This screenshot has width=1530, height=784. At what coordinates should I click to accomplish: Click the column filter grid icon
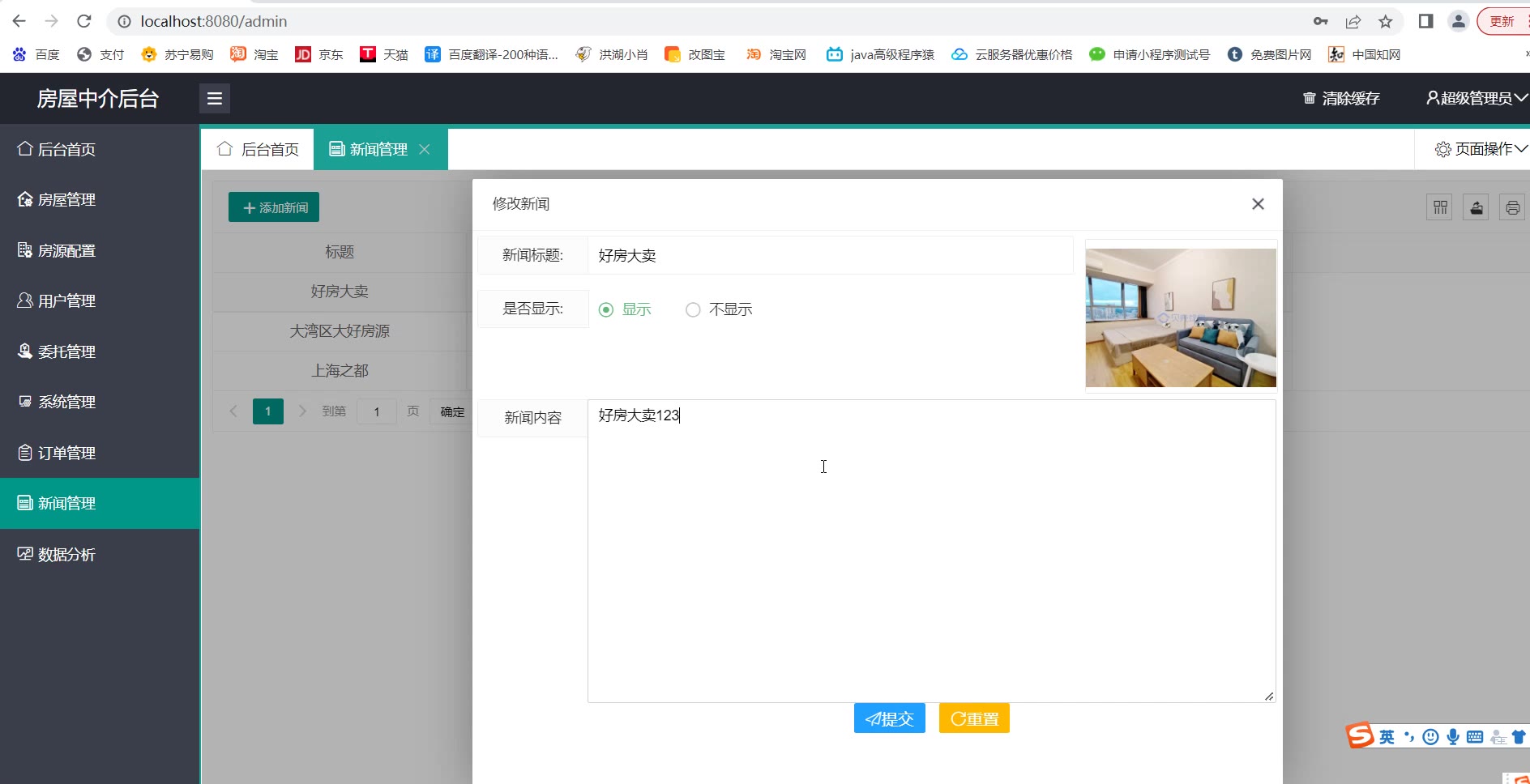1440,208
